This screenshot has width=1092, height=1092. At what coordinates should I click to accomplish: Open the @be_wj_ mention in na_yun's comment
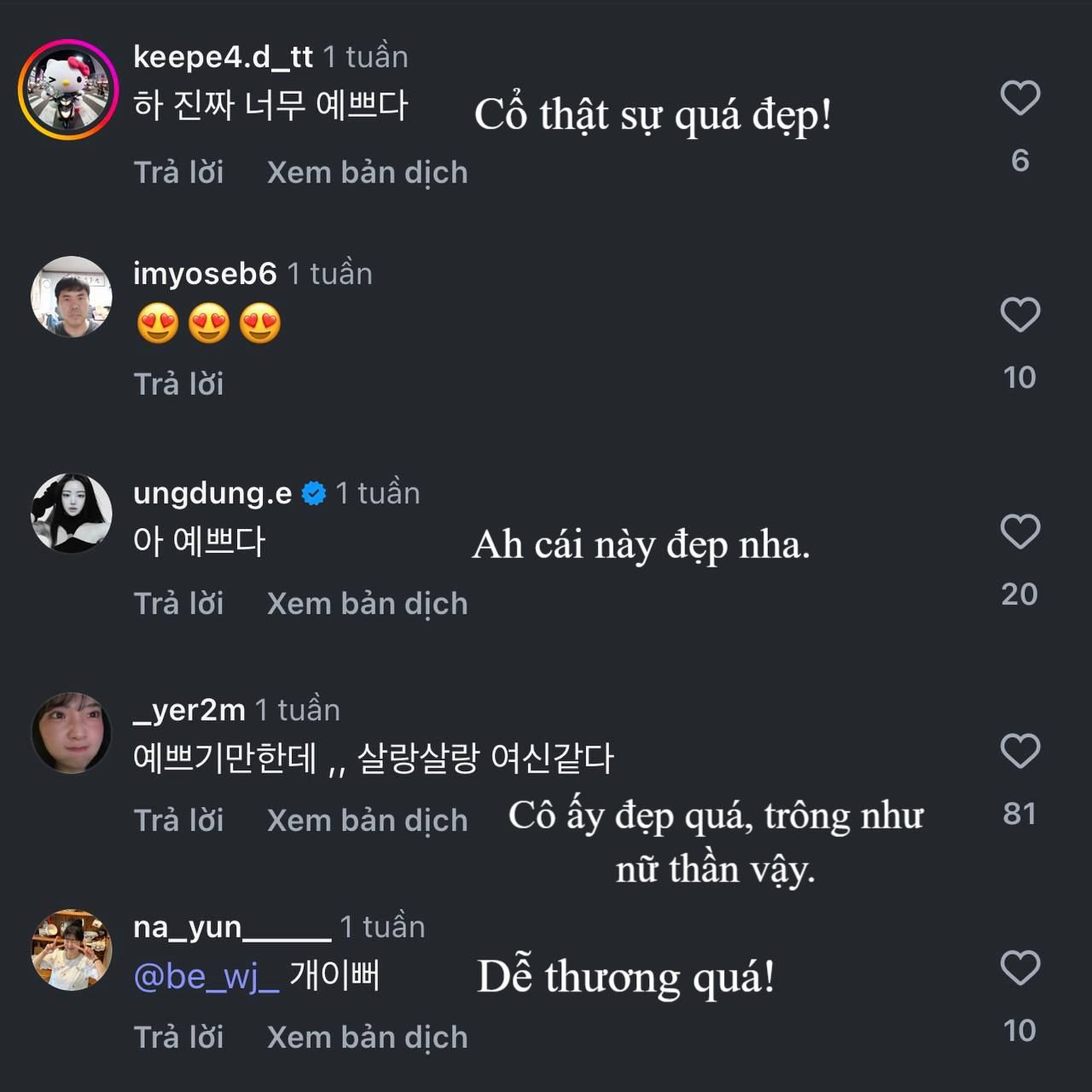[x=204, y=977]
